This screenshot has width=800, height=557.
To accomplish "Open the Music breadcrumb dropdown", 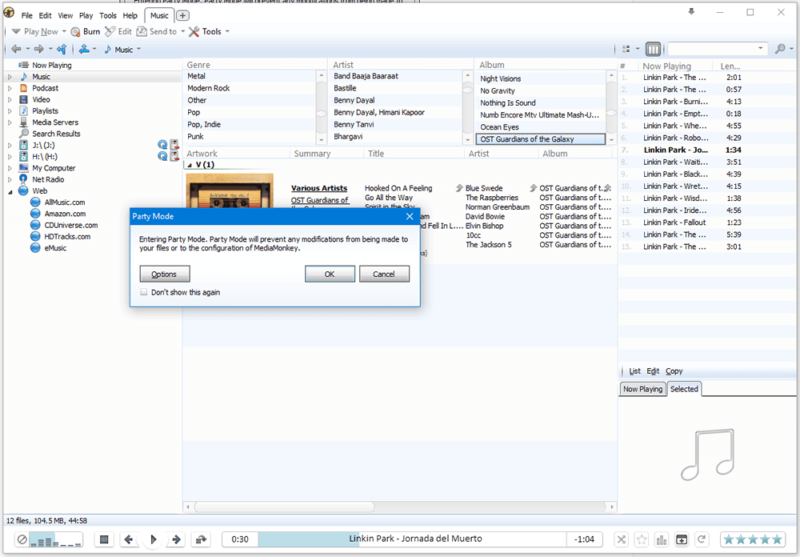I will pos(139,49).
